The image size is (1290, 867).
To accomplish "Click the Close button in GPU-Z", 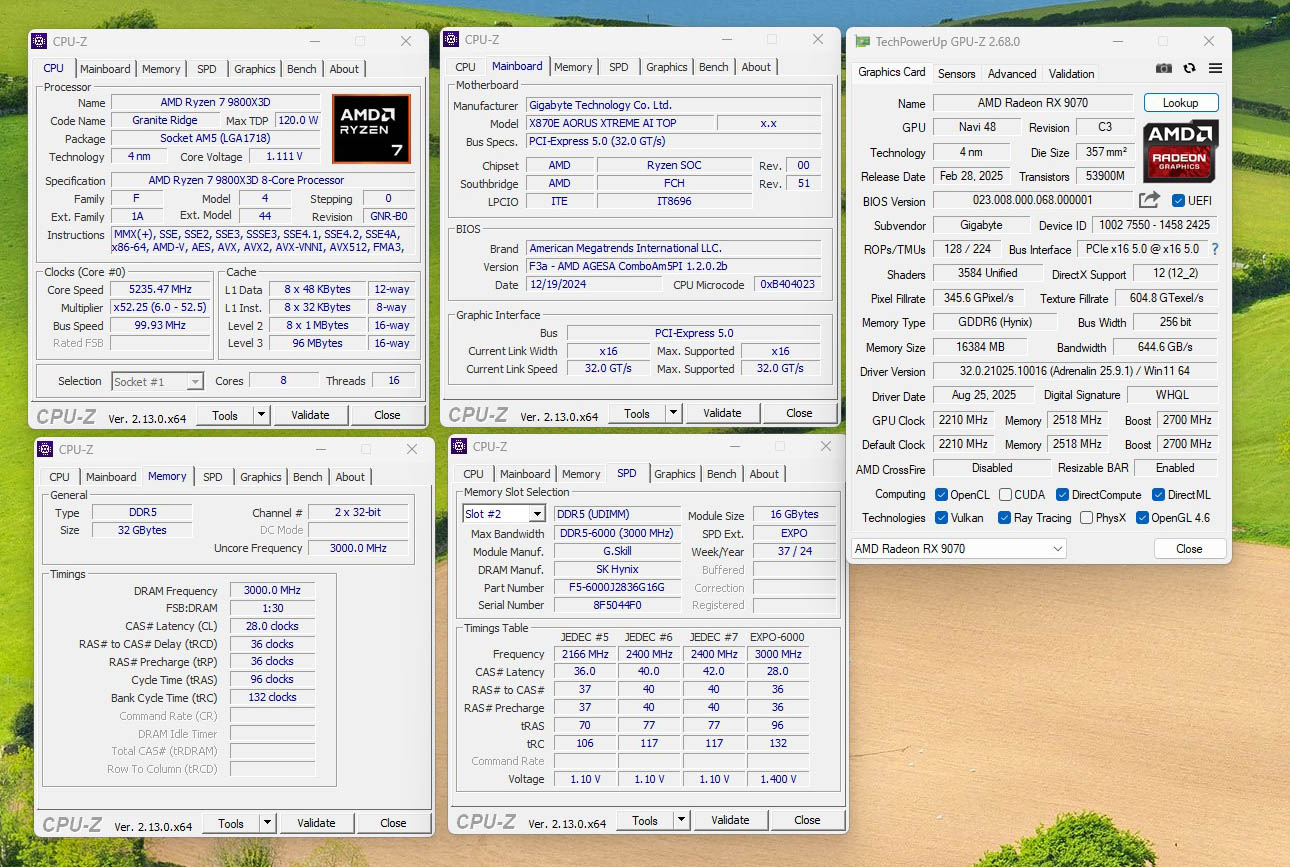I will 1189,548.
